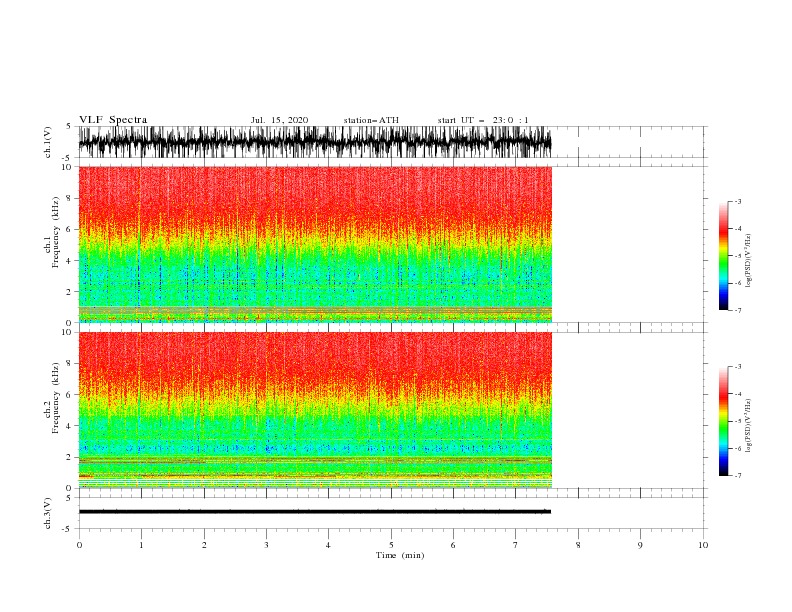The image size is (792, 612).
Task: Select the ch.1 "Frequency (kHz)" axis label
Action: [x=56, y=232]
